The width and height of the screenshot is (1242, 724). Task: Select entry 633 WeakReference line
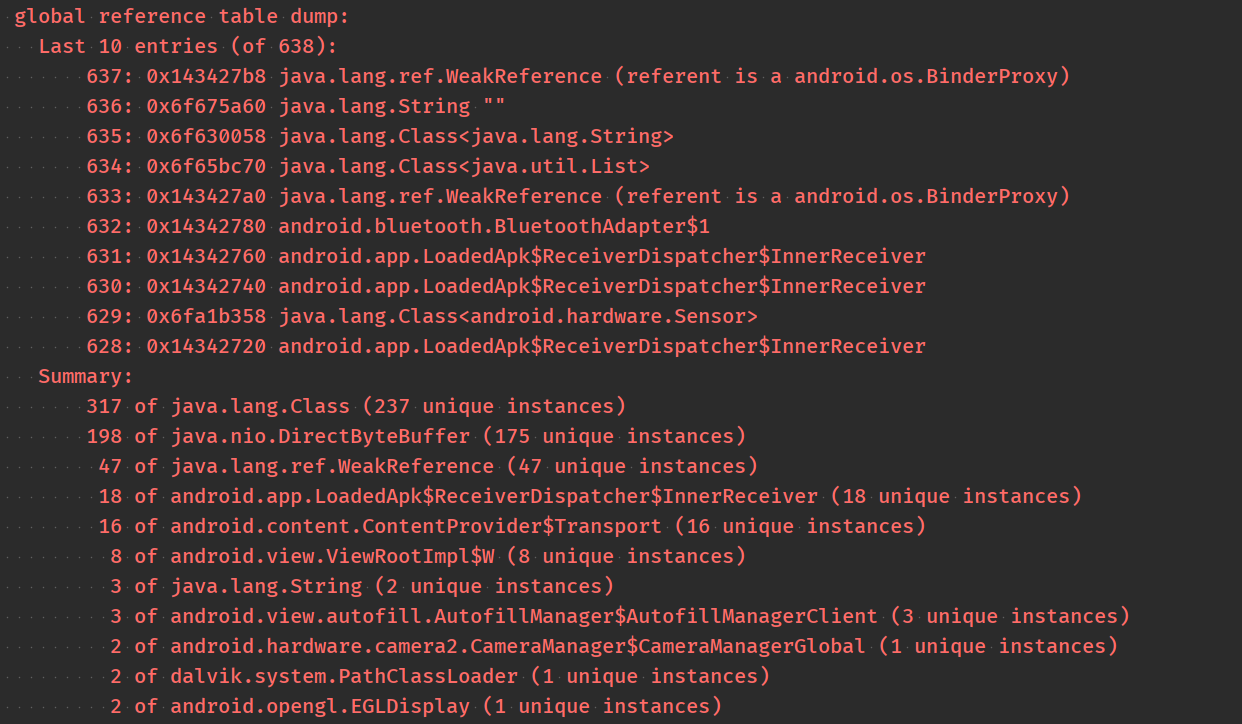pos(578,196)
